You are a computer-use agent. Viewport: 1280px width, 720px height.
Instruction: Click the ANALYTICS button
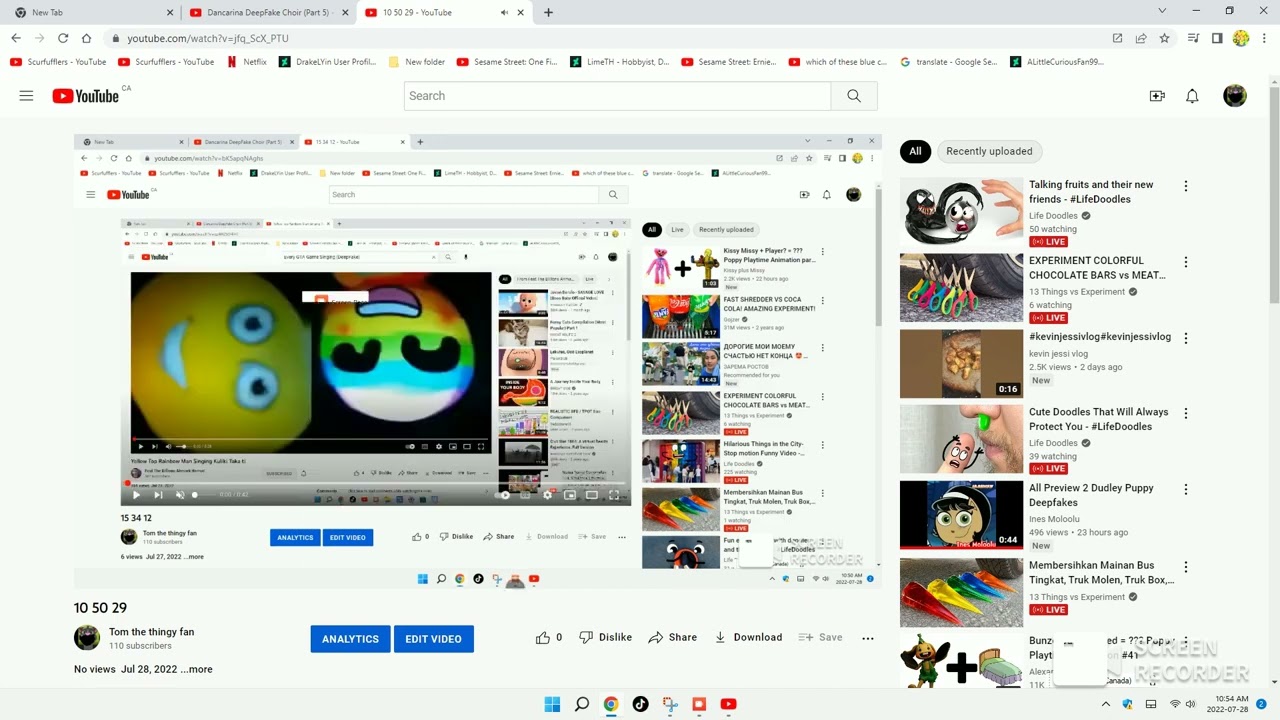coord(350,639)
